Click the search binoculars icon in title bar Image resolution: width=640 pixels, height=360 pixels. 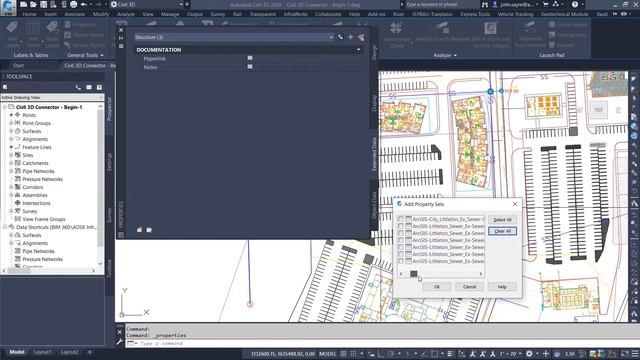(x=484, y=4)
